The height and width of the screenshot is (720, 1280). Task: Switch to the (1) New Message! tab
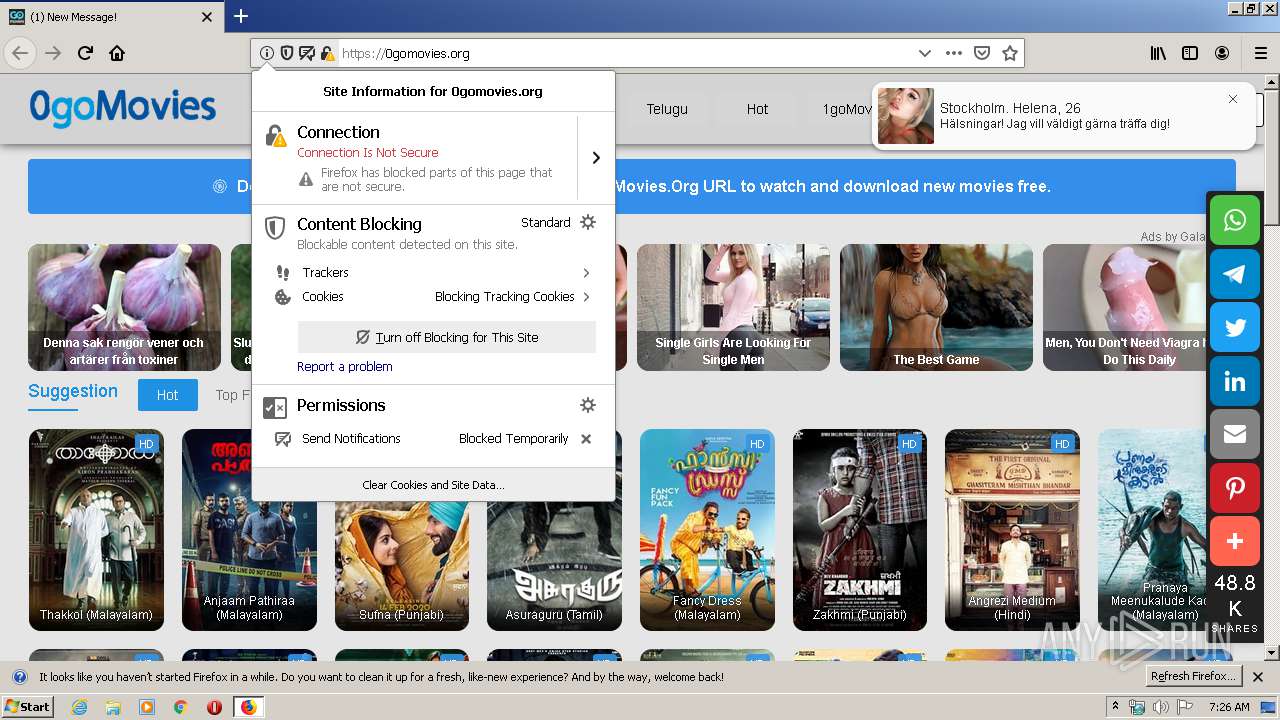pyautogui.click(x=112, y=17)
